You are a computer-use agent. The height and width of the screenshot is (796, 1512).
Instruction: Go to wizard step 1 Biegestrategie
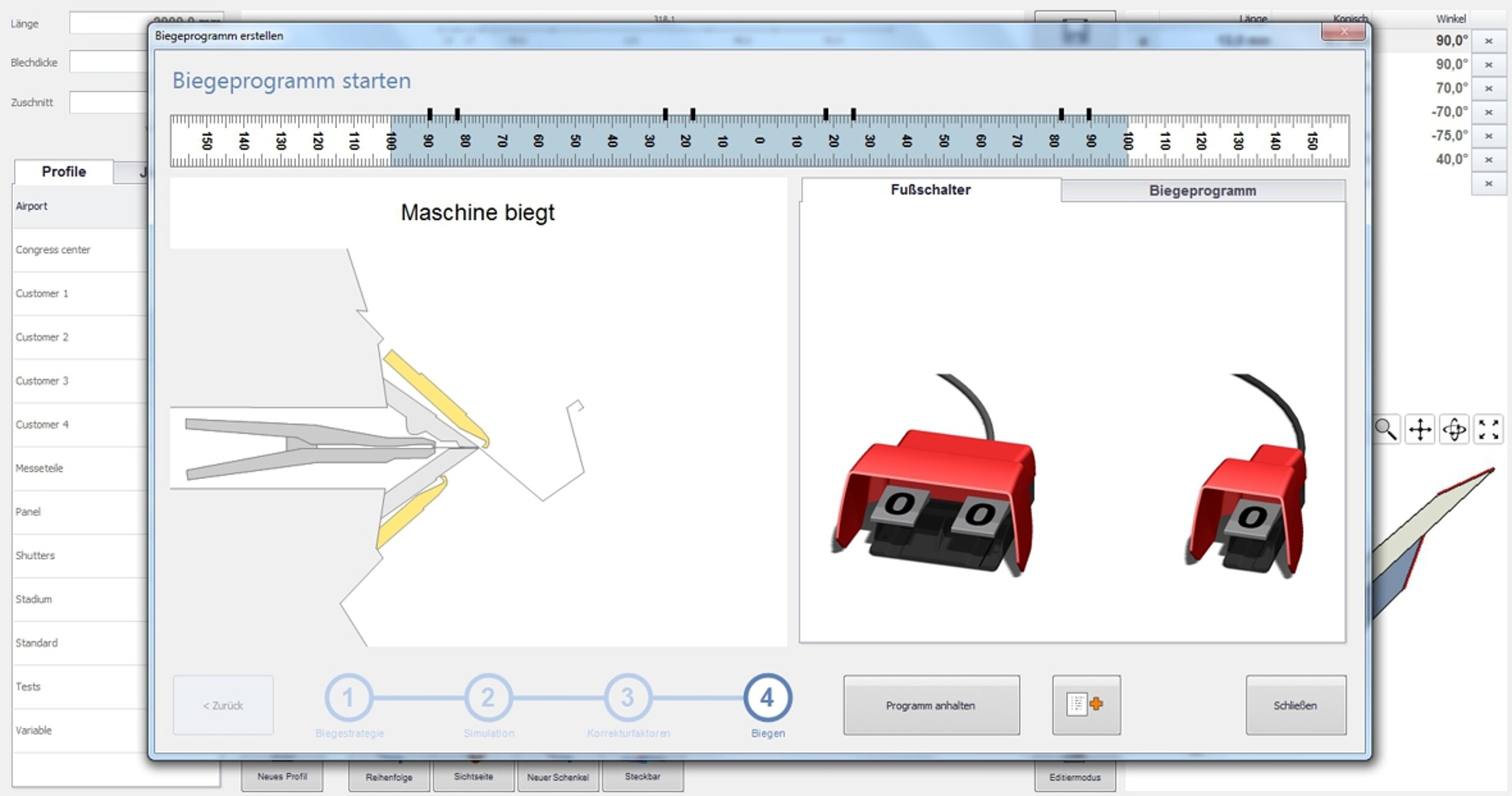coord(348,698)
